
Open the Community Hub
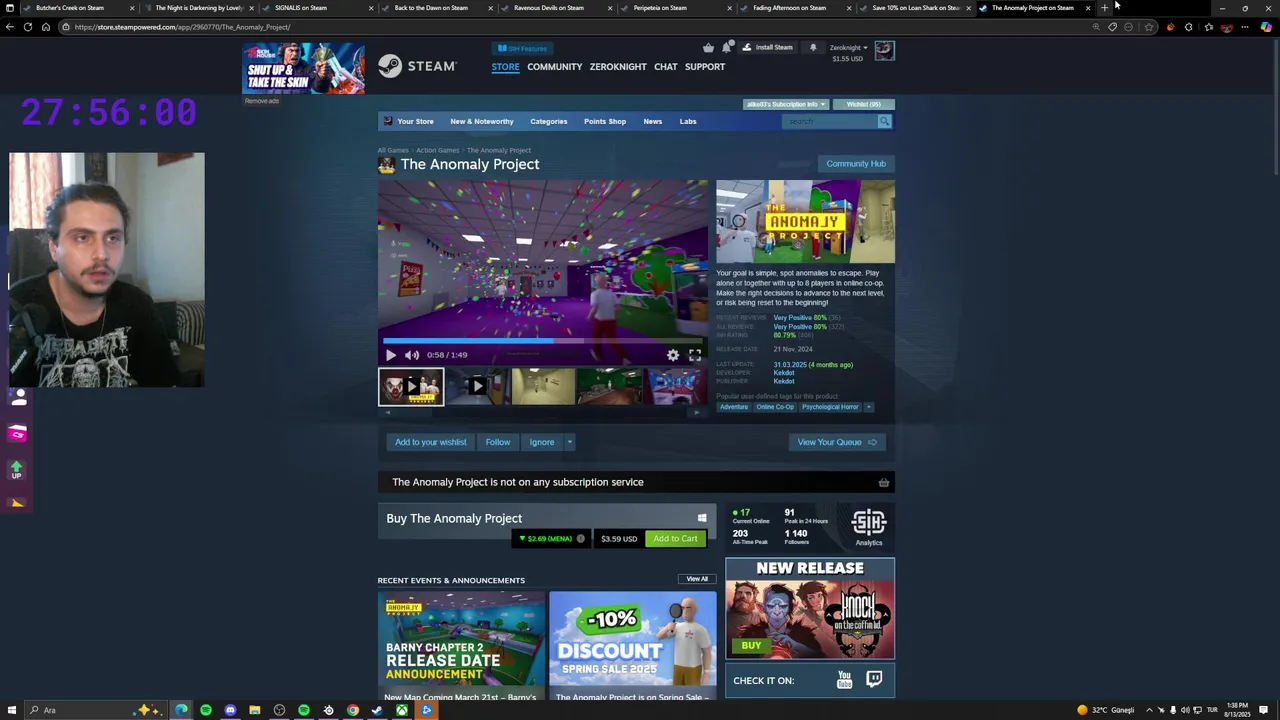(856, 164)
